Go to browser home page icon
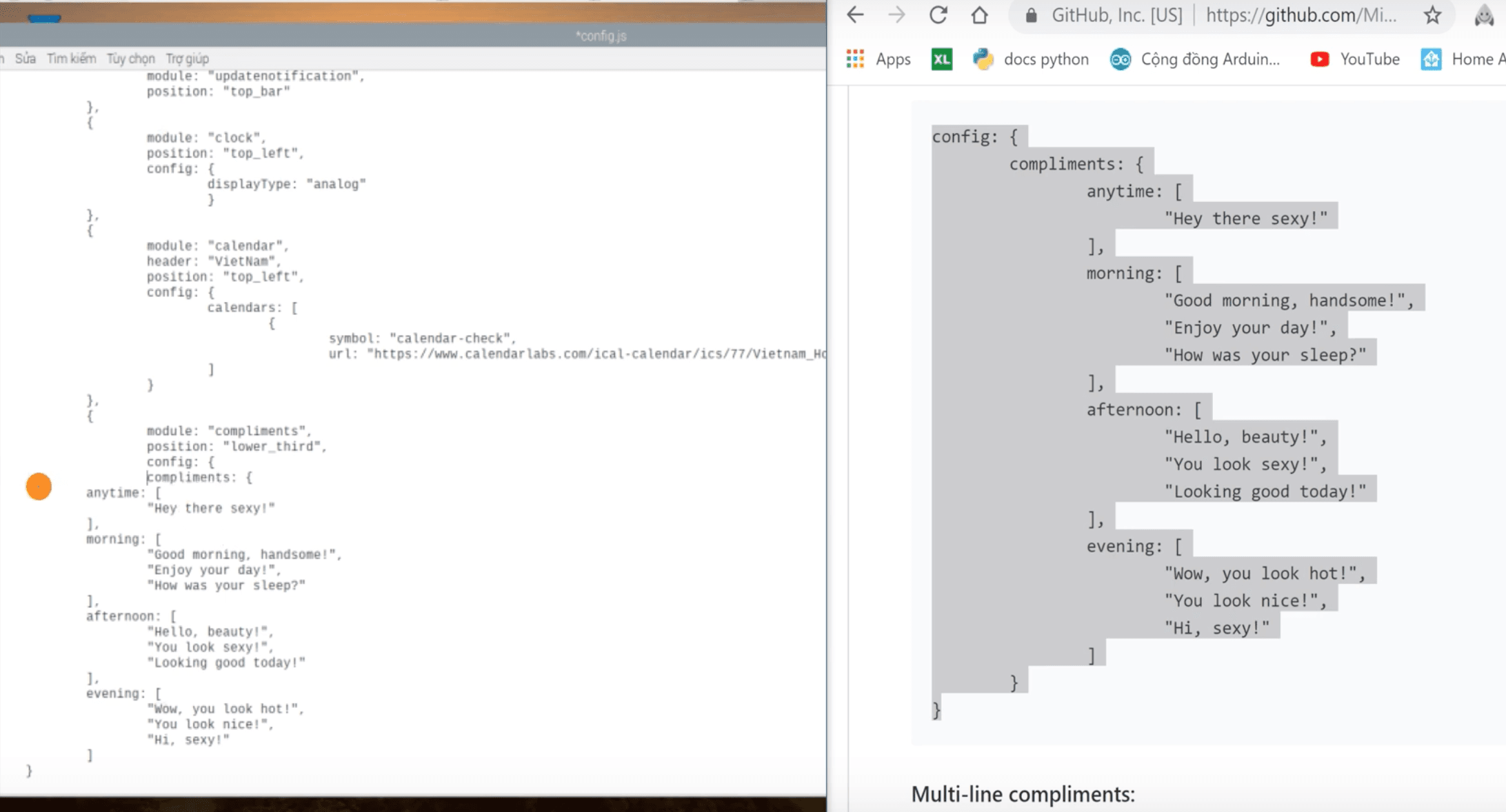 pos(979,15)
